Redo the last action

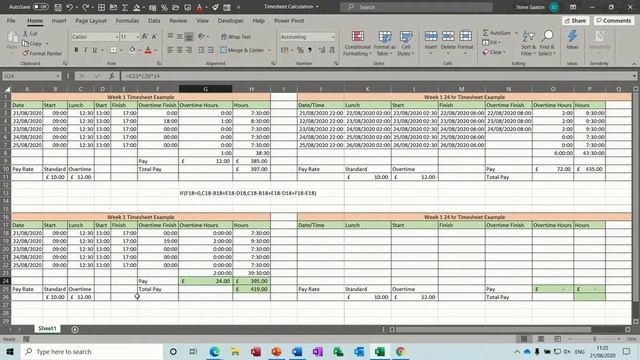(x=85, y=7)
